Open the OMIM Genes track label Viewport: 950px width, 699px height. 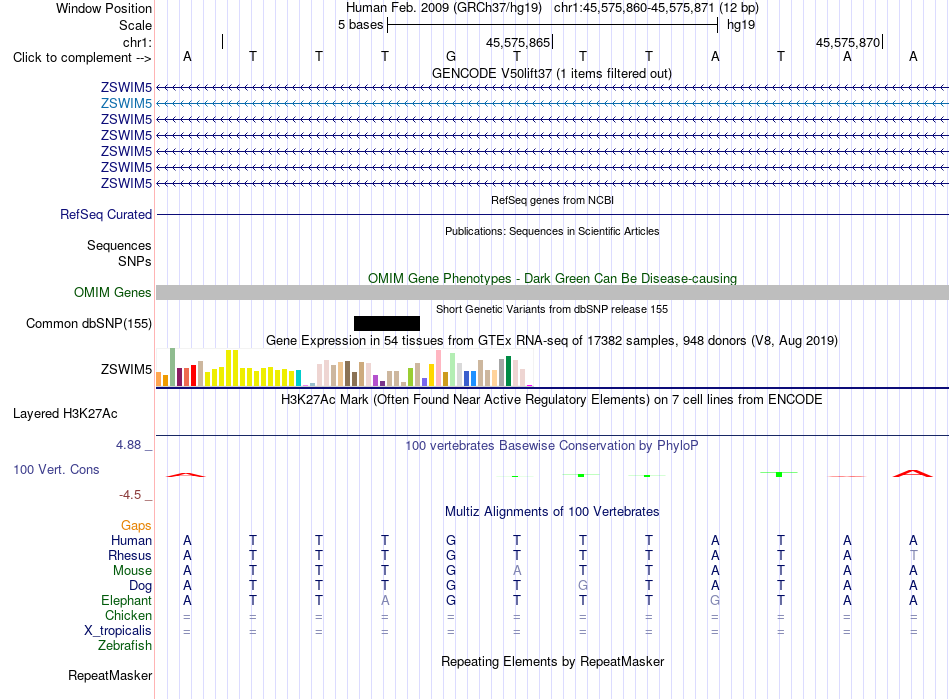pyautogui.click(x=113, y=293)
